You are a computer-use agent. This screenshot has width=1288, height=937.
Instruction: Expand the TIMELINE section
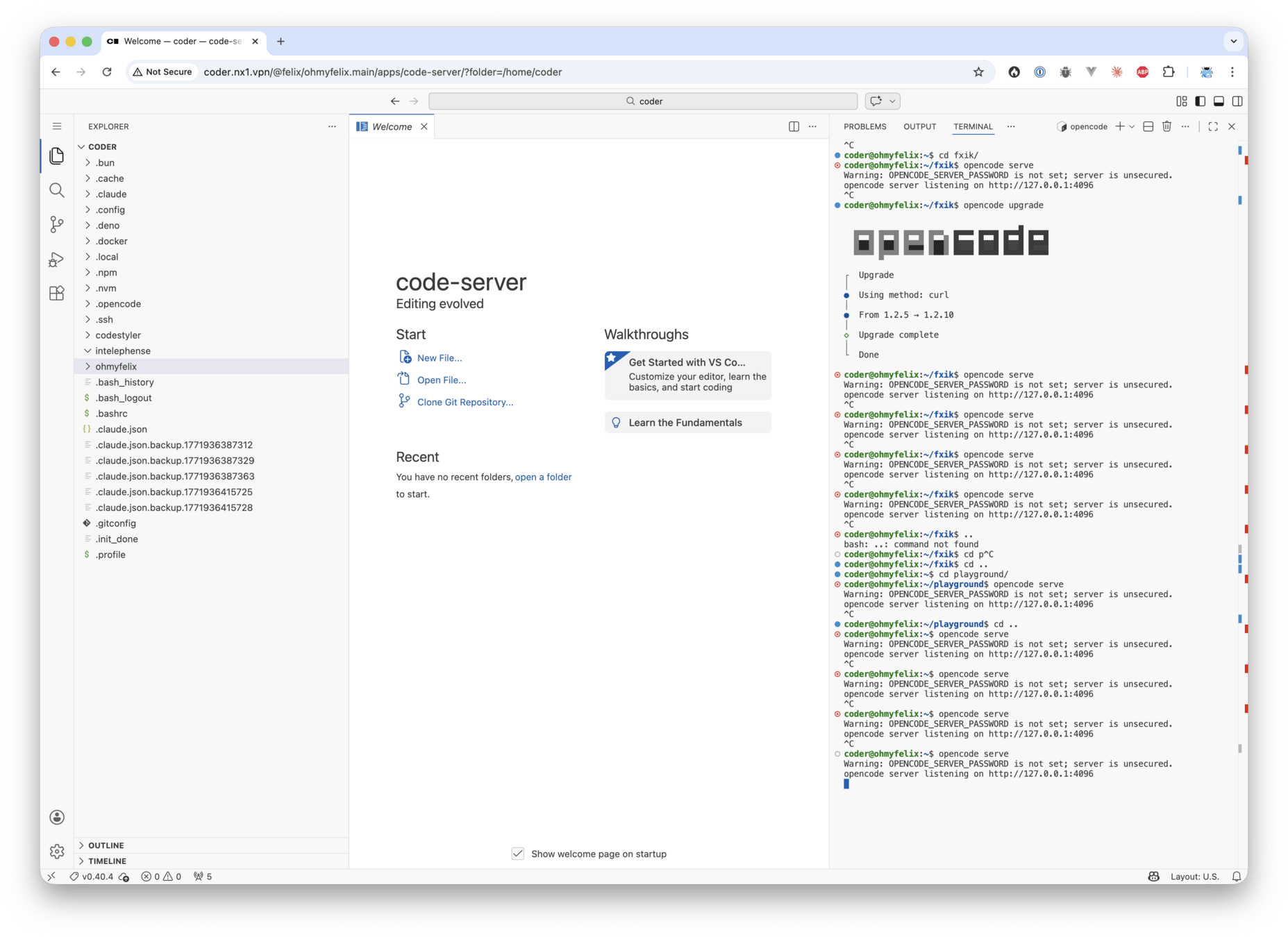coord(211,861)
